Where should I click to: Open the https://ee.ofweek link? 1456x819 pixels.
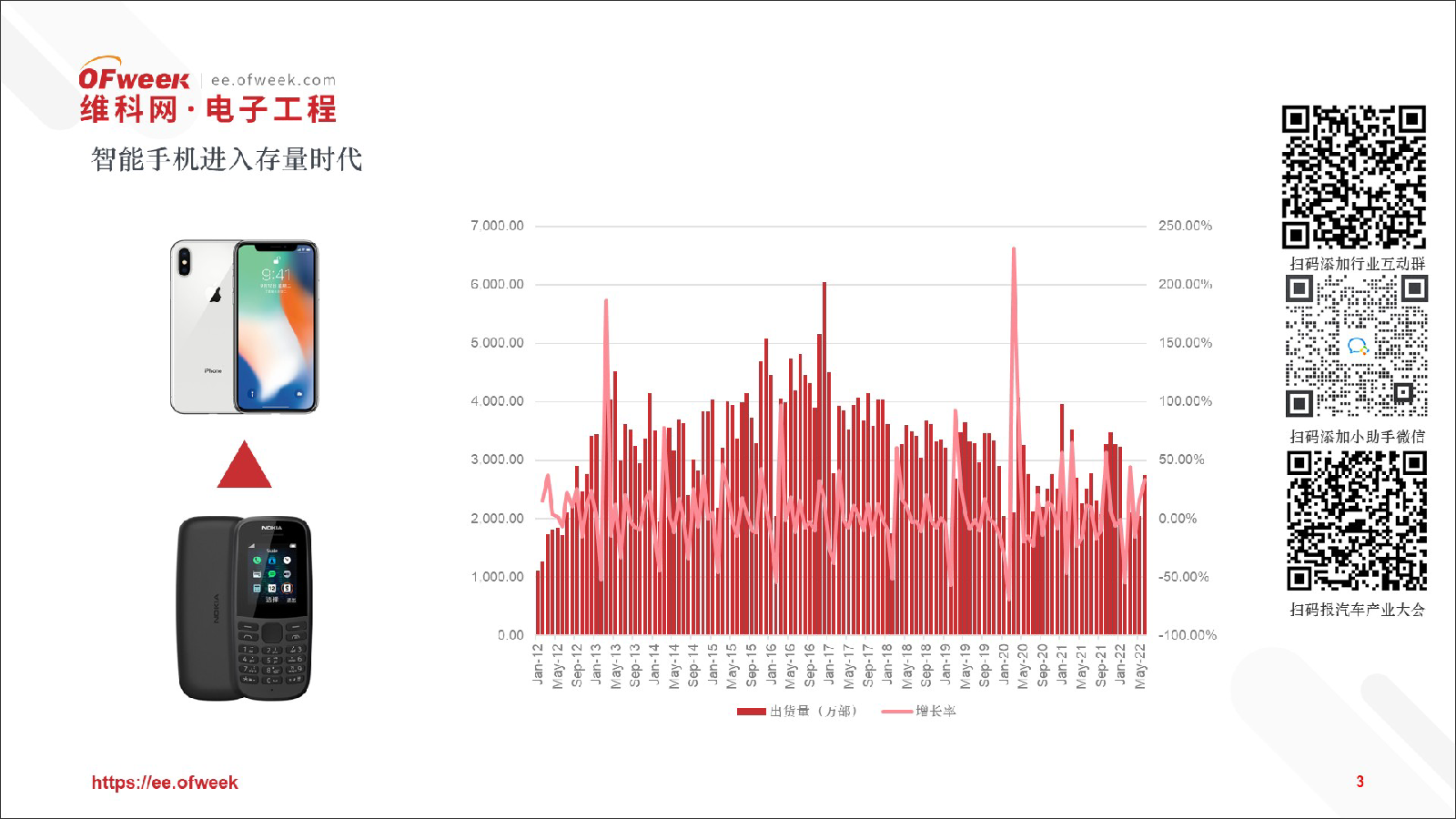pyautogui.click(x=165, y=783)
